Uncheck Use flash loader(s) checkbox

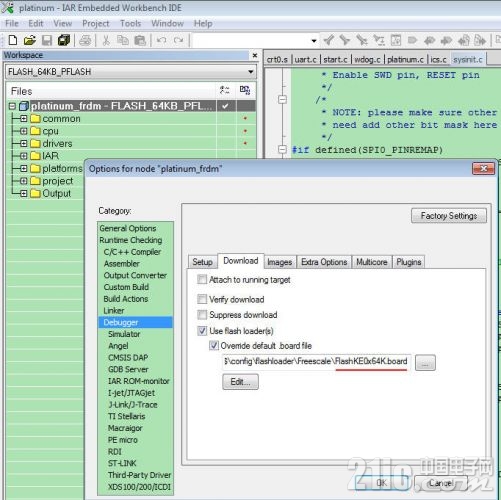pyautogui.click(x=202, y=331)
